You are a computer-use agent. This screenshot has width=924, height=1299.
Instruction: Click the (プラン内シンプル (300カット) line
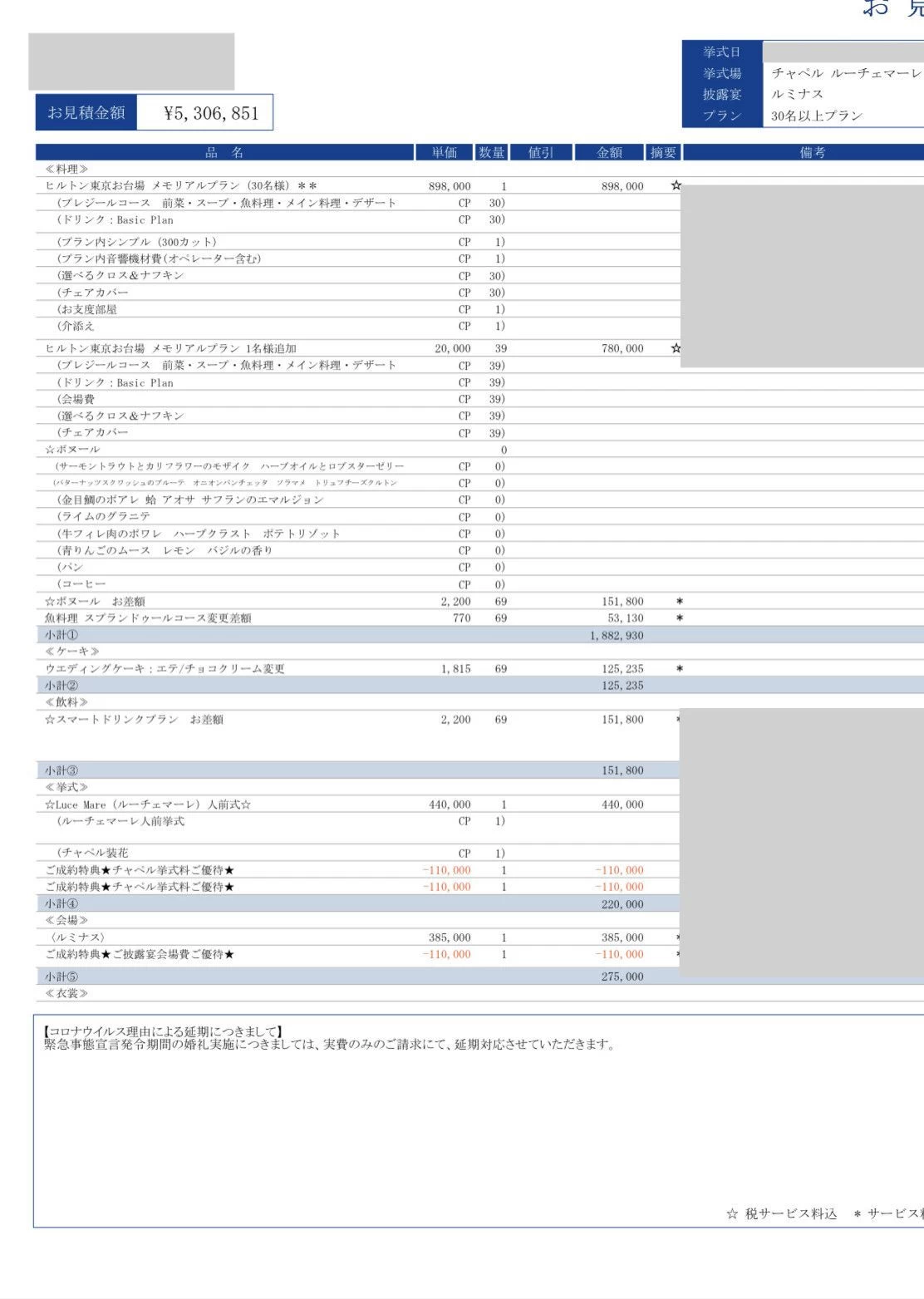pyautogui.click(x=136, y=242)
